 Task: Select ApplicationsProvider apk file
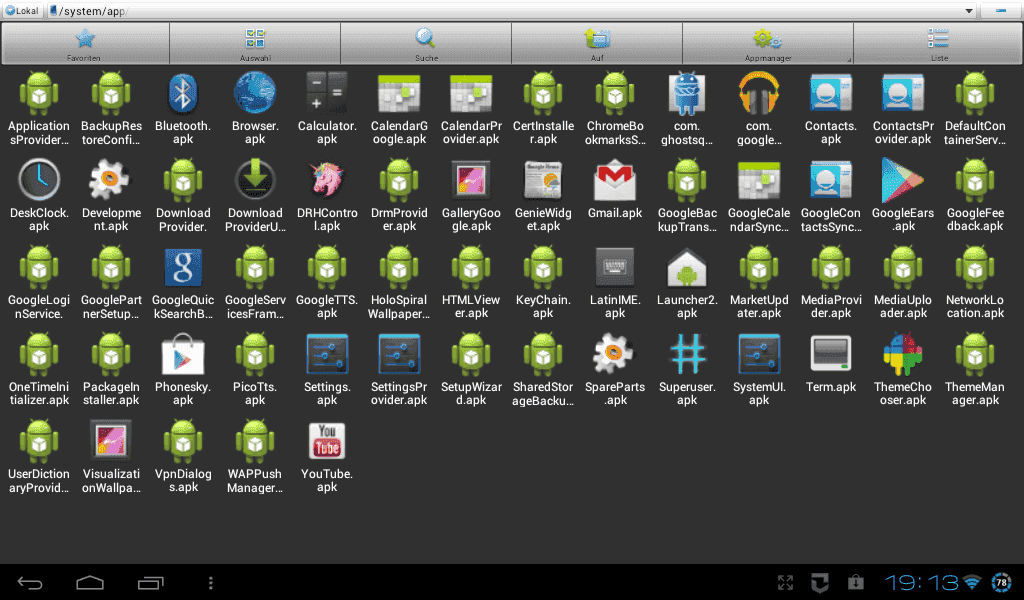tap(39, 93)
